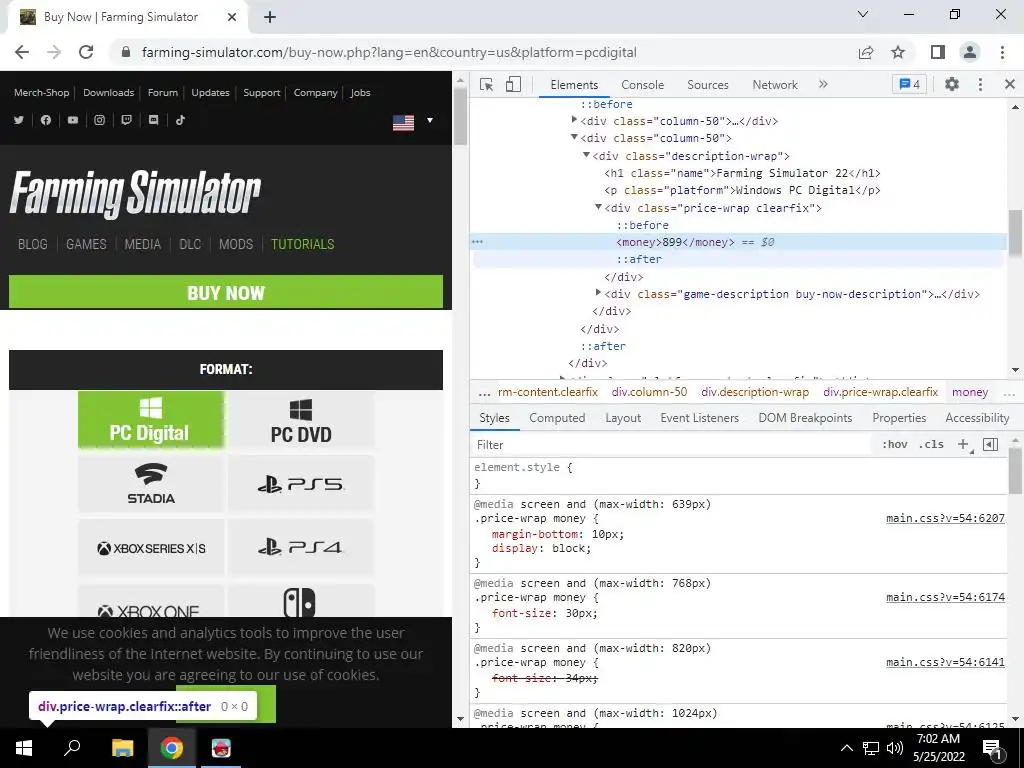Screen dimensions: 1024x768
Task: Open the Instagram social icon
Action: pyautogui.click(x=99, y=120)
